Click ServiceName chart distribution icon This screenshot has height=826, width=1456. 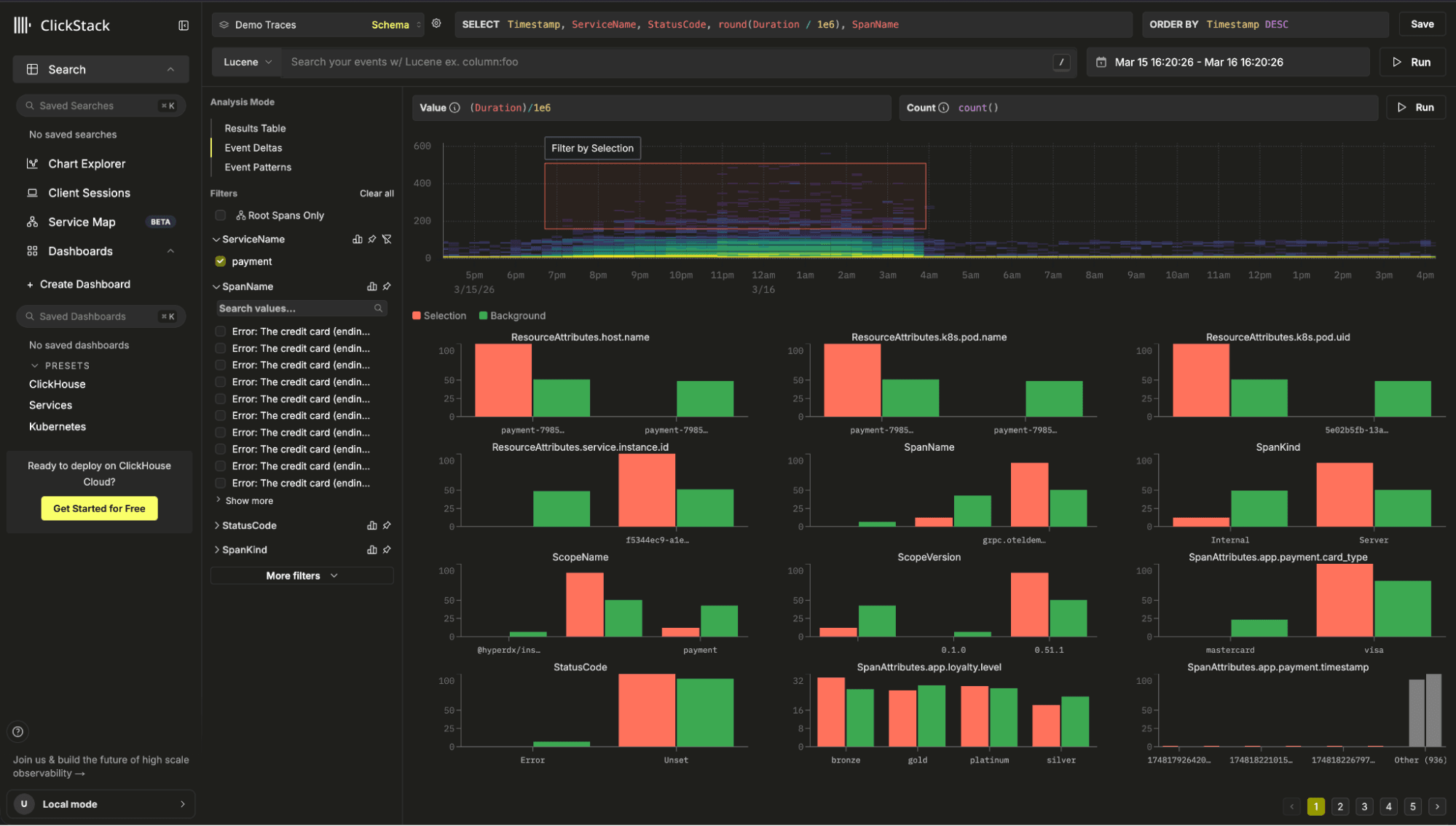[x=357, y=239]
